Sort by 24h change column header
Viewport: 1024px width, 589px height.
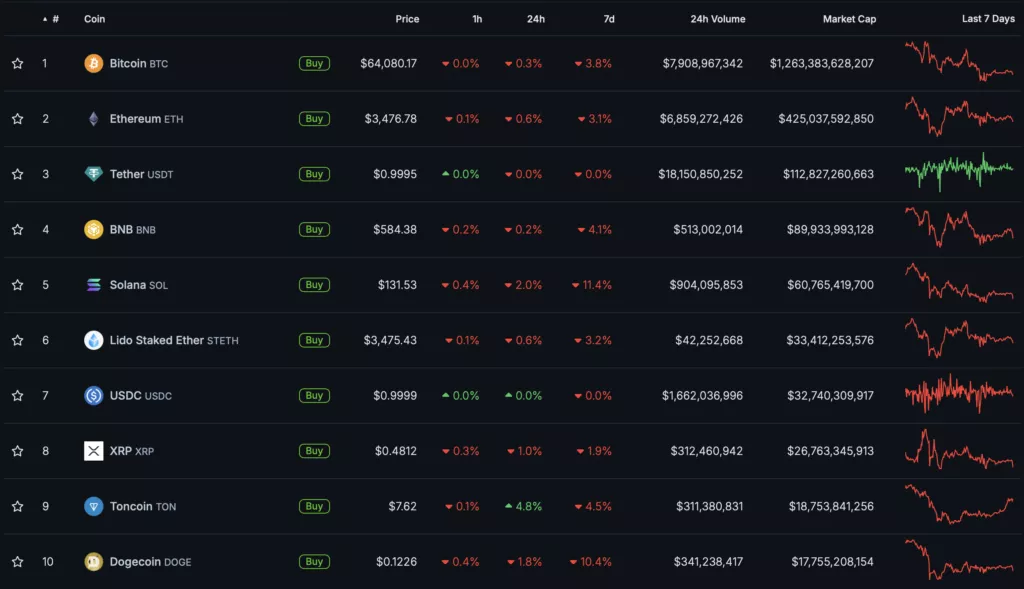536,19
